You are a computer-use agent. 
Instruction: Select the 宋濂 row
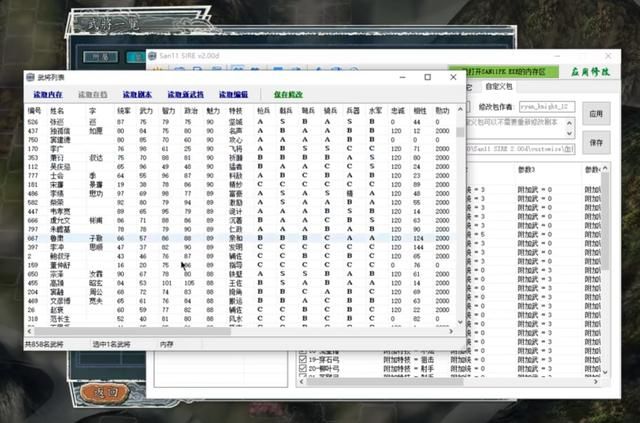[x=240, y=185]
